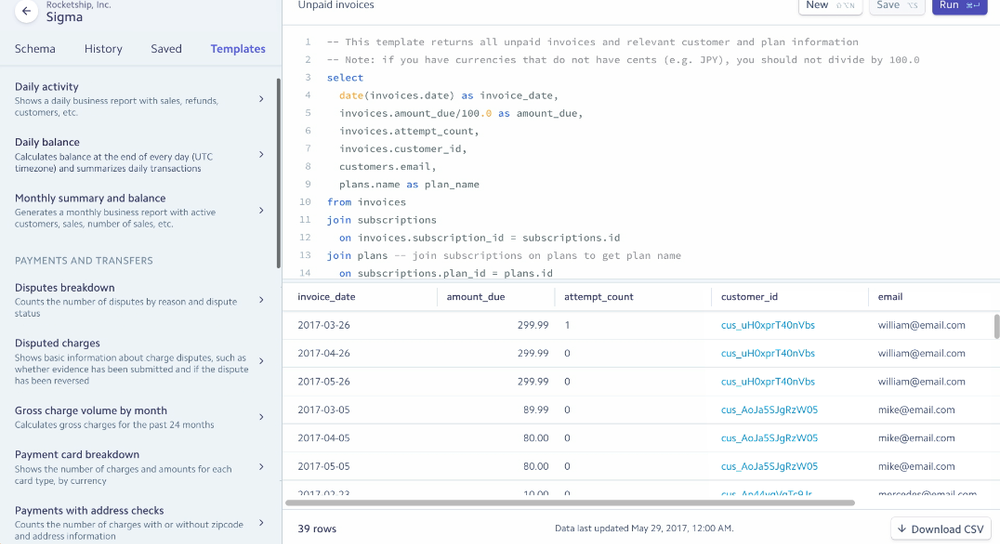Click the templates list scrollbar
The height and width of the screenshot is (544, 1000).
coord(279,172)
